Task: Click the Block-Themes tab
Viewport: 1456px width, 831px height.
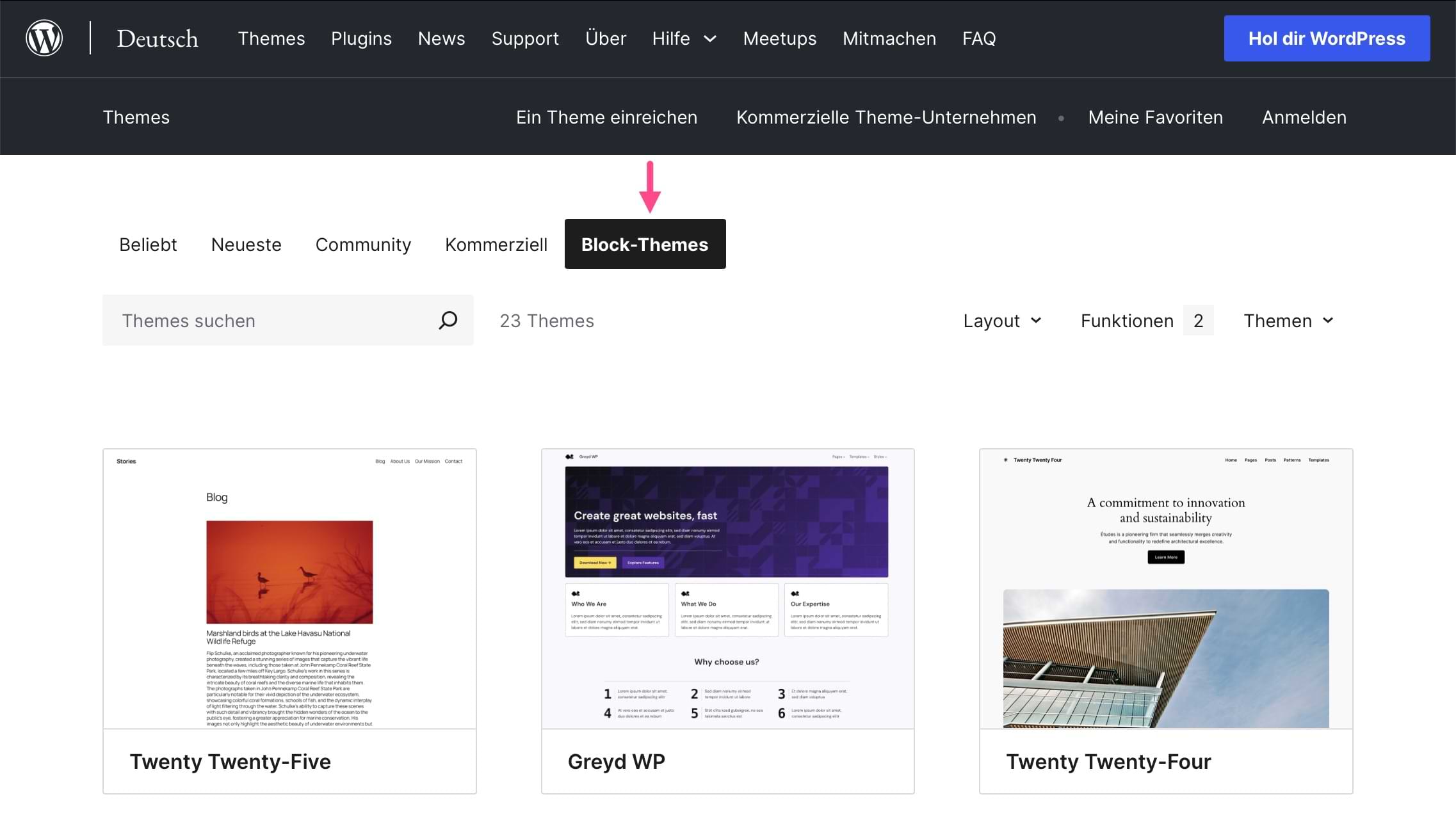Action: tap(645, 245)
